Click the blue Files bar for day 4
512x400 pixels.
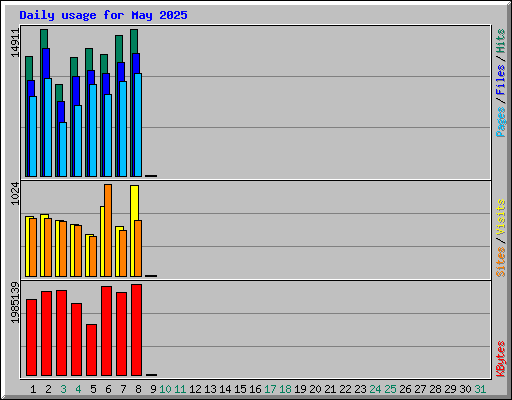75,91
